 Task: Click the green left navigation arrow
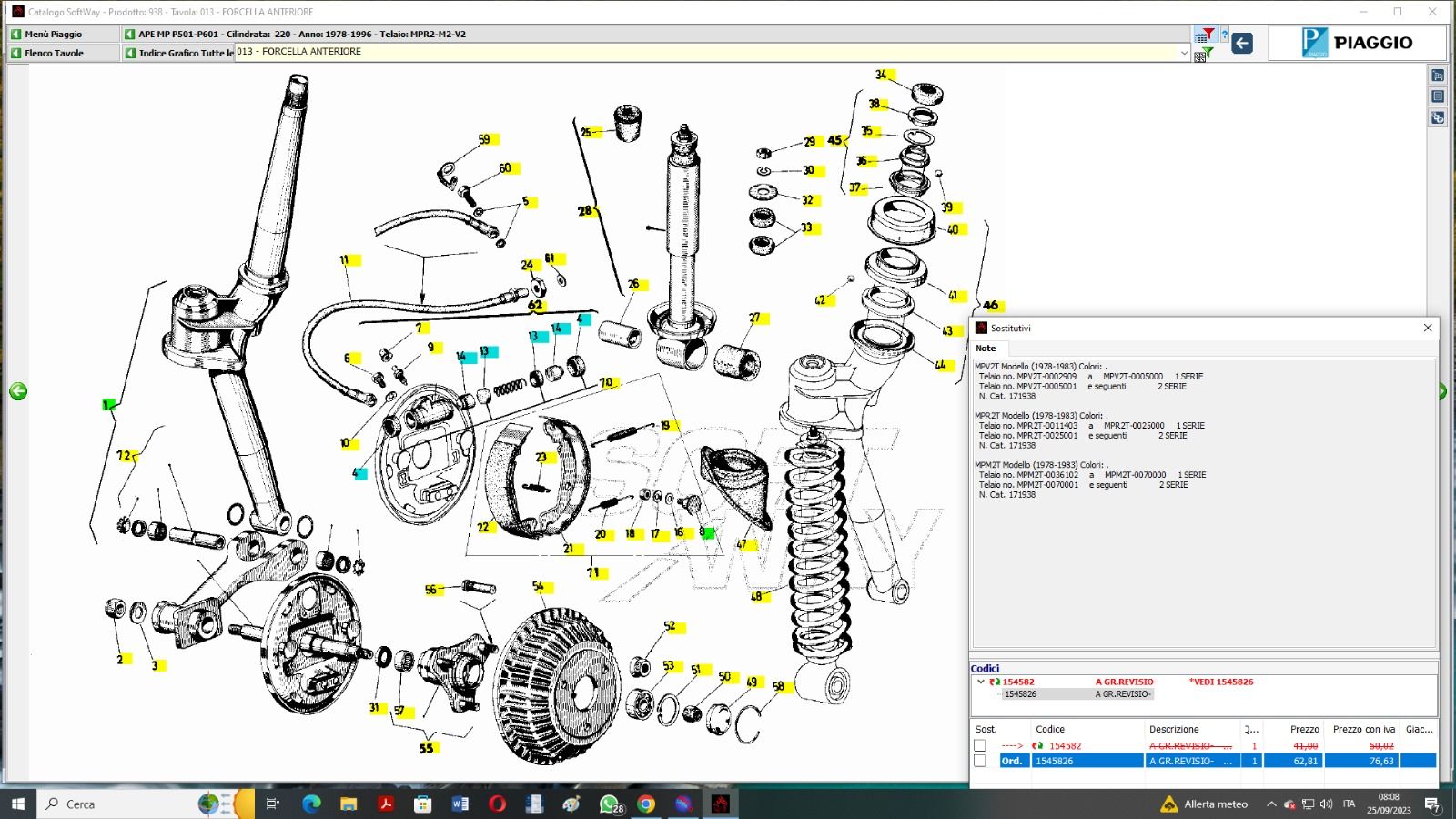18,391
